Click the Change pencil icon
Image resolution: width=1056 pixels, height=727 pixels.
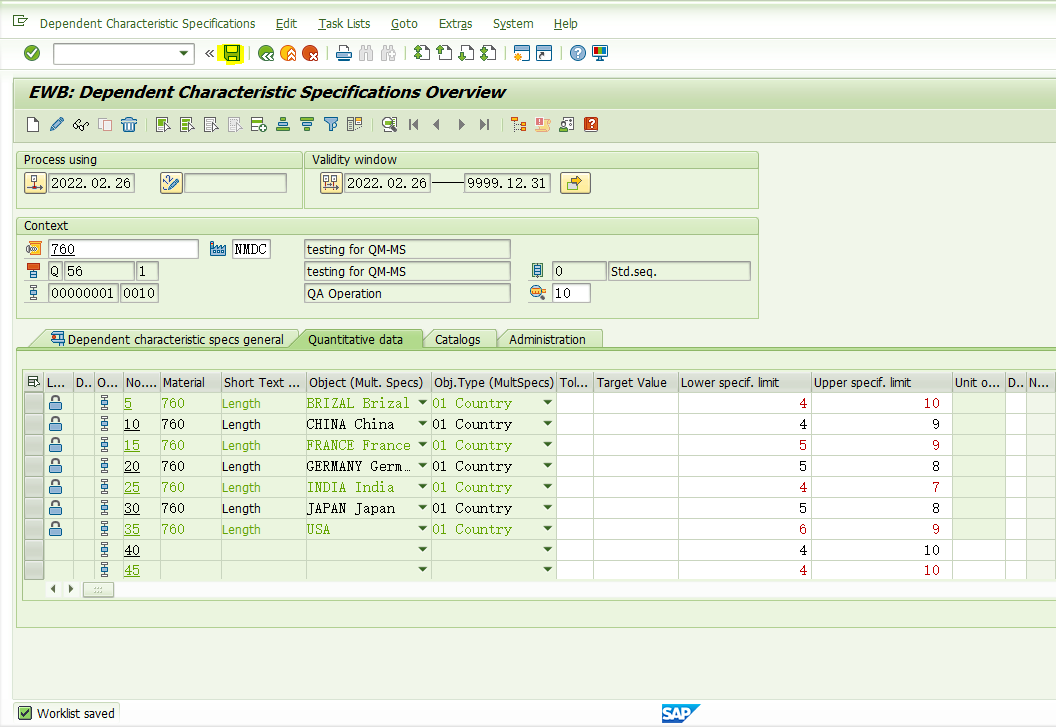point(57,125)
